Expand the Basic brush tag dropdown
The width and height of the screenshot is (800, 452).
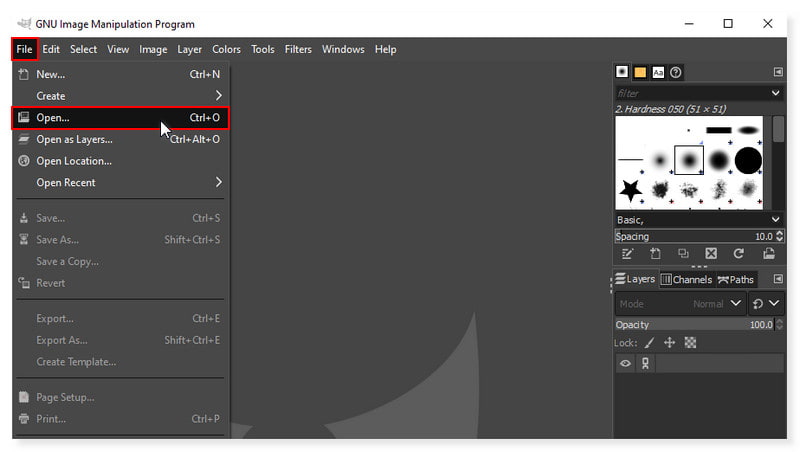pos(776,219)
